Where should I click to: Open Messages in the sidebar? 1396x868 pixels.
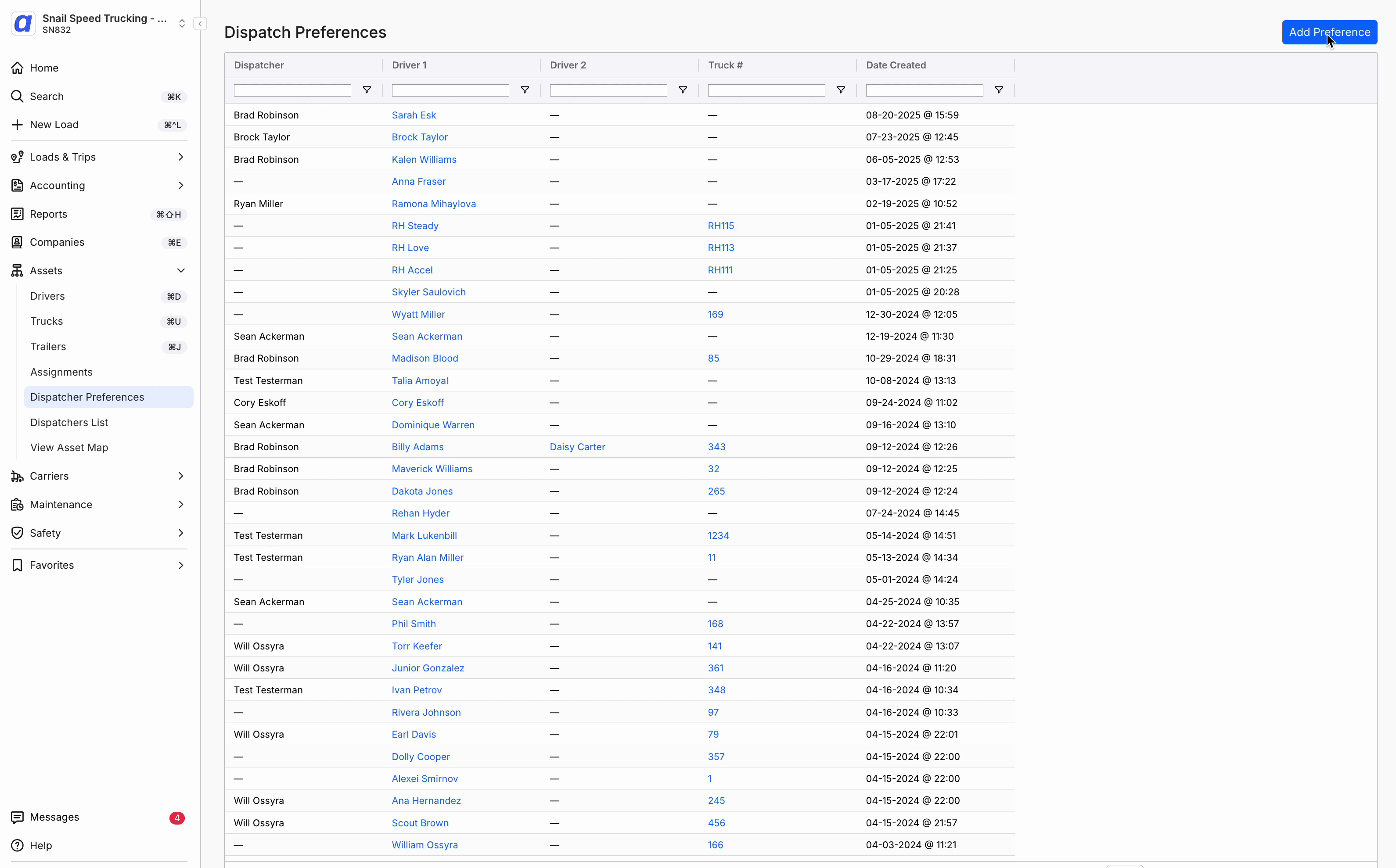(x=99, y=817)
